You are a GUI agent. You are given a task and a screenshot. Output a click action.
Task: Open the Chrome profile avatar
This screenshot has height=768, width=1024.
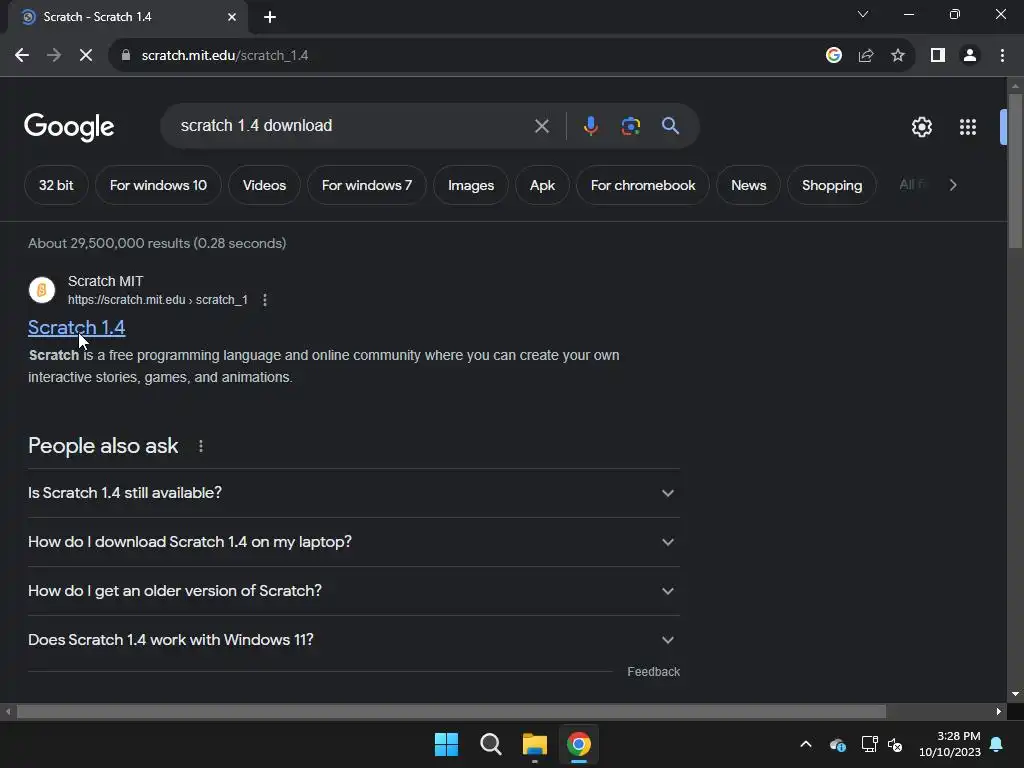(970, 56)
